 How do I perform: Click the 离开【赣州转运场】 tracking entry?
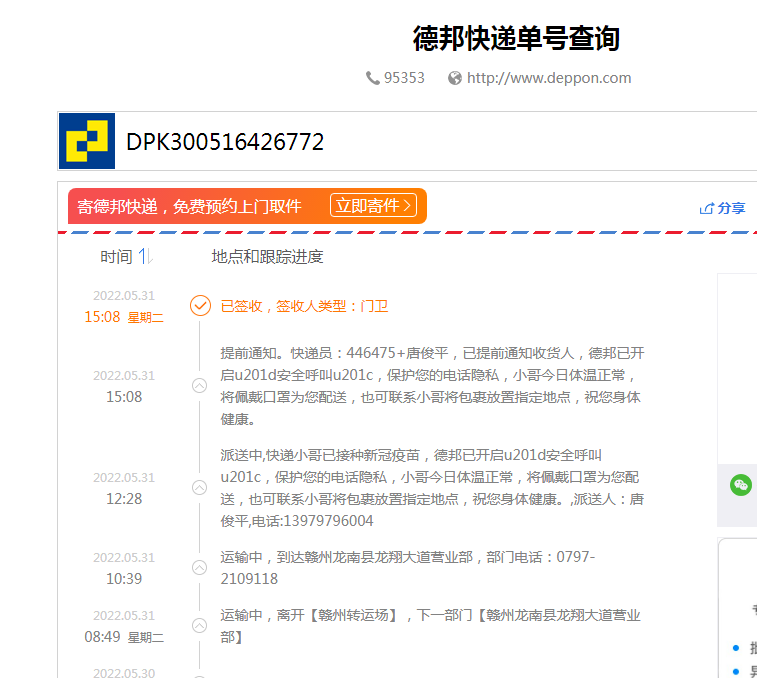tap(430, 626)
